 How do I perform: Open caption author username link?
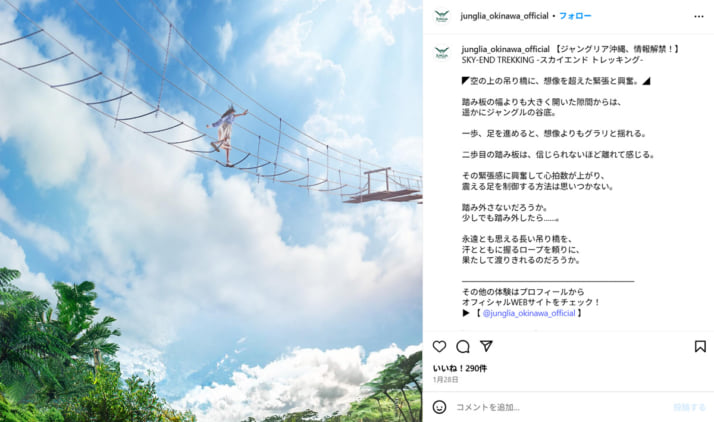point(505,49)
